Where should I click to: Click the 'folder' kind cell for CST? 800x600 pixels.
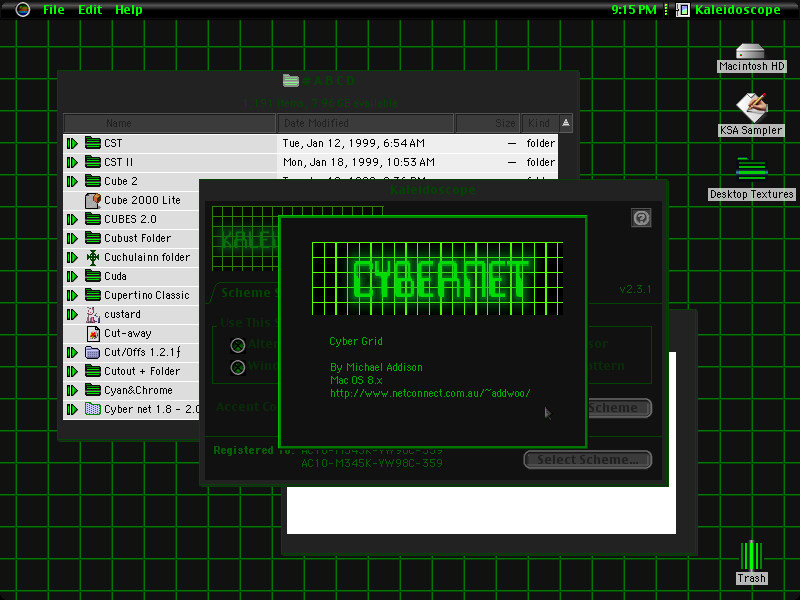point(540,143)
